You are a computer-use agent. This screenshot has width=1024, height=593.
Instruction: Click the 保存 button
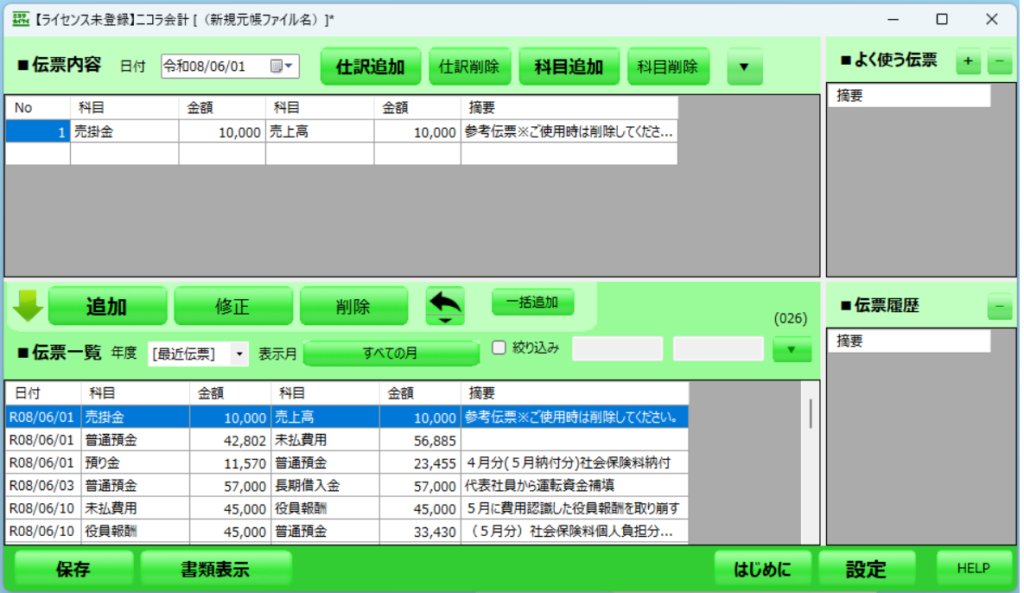coord(73,569)
